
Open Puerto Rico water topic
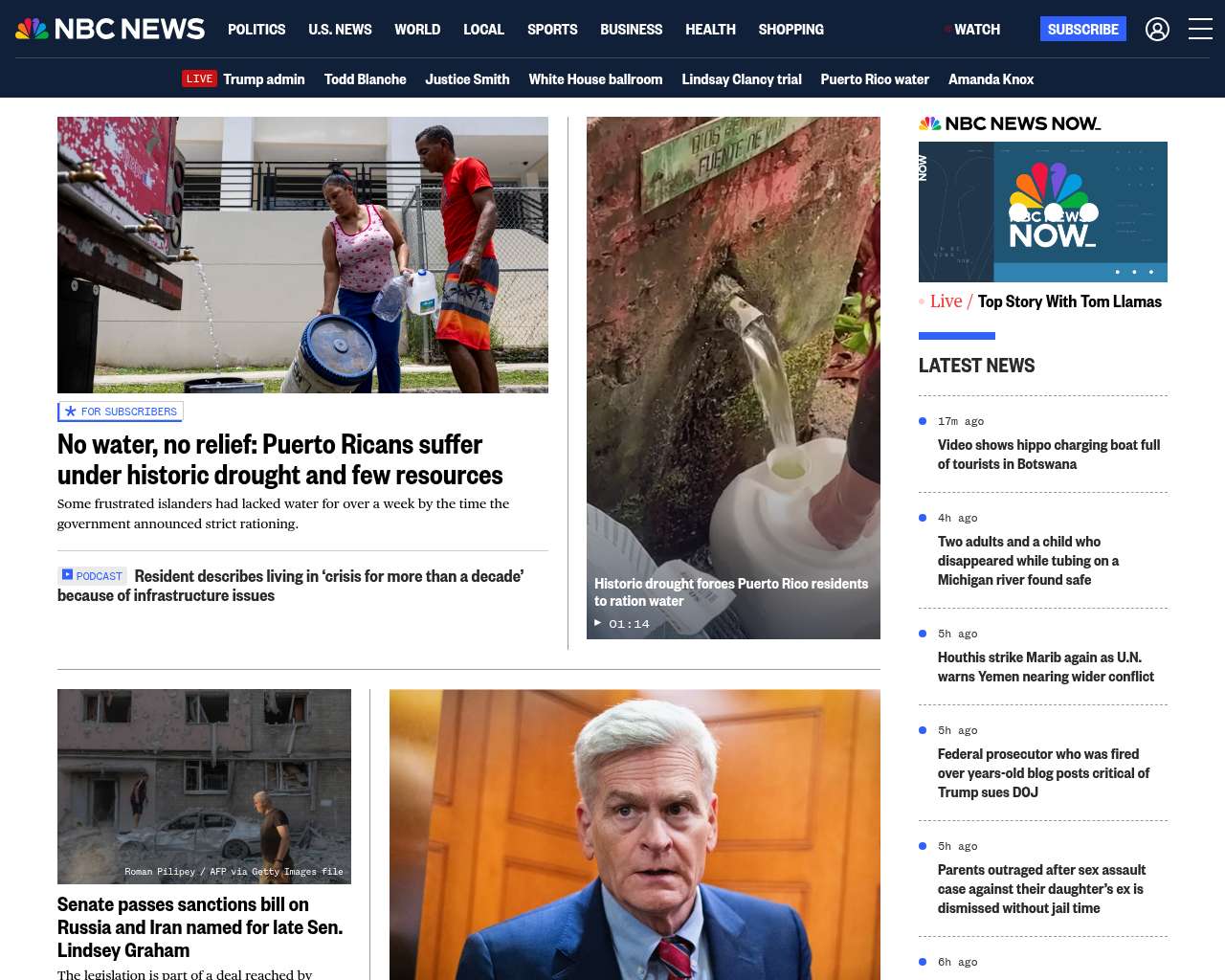(875, 79)
